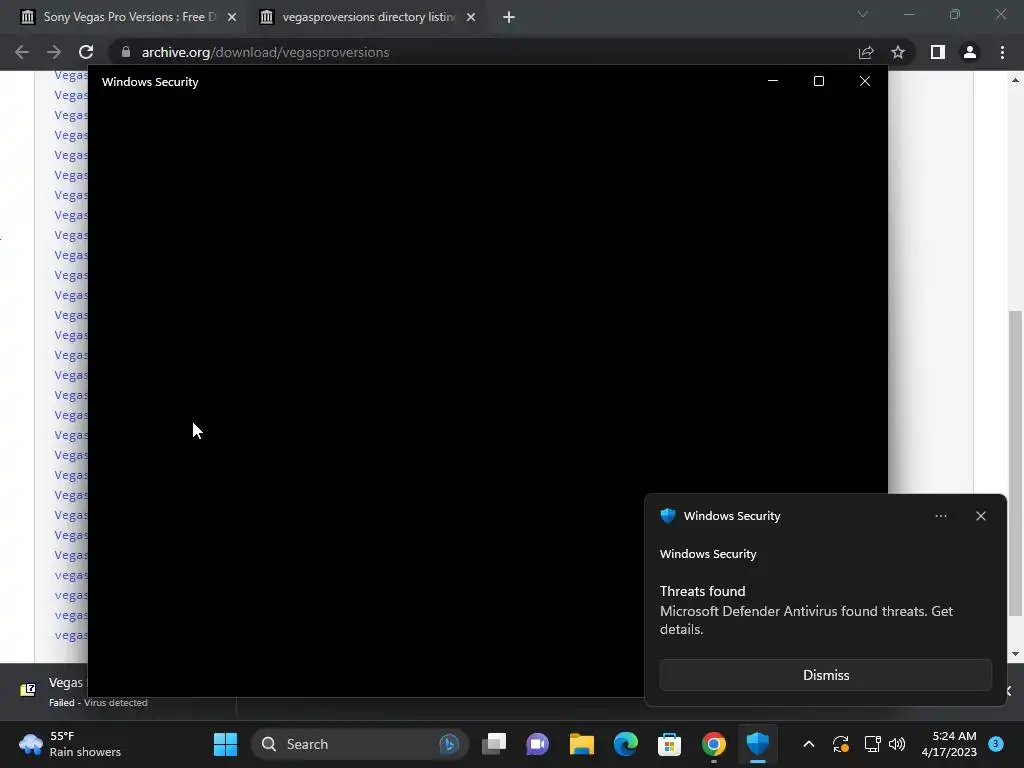This screenshot has height=768, width=1024.
Task: Open the Windows Start menu
Action: coord(225,744)
